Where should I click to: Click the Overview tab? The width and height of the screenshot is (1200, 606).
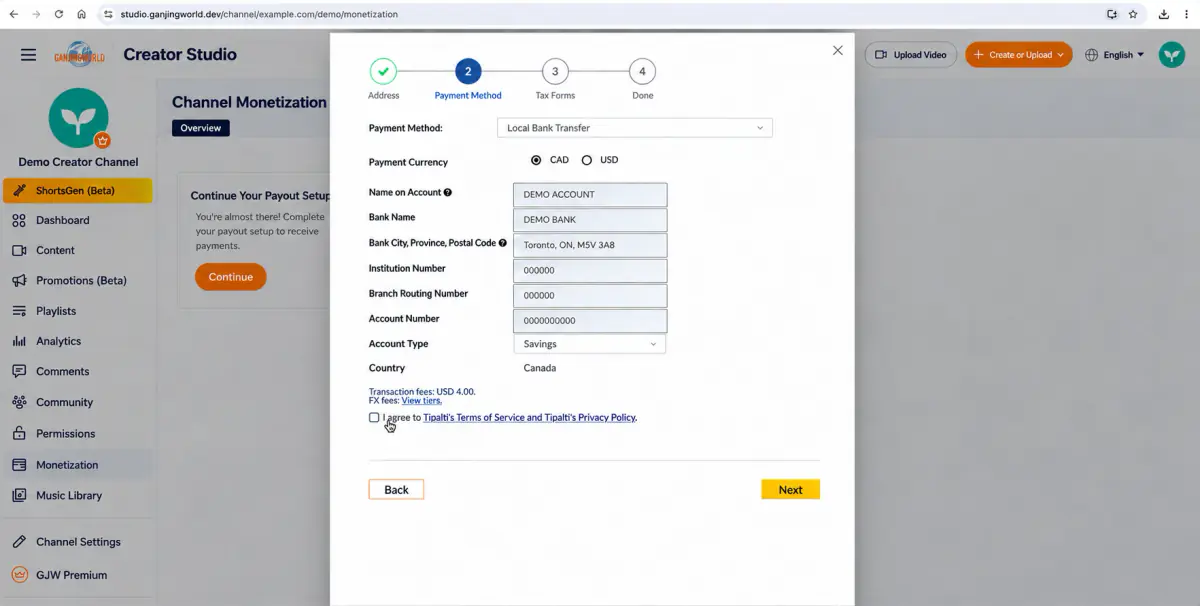pos(201,128)
